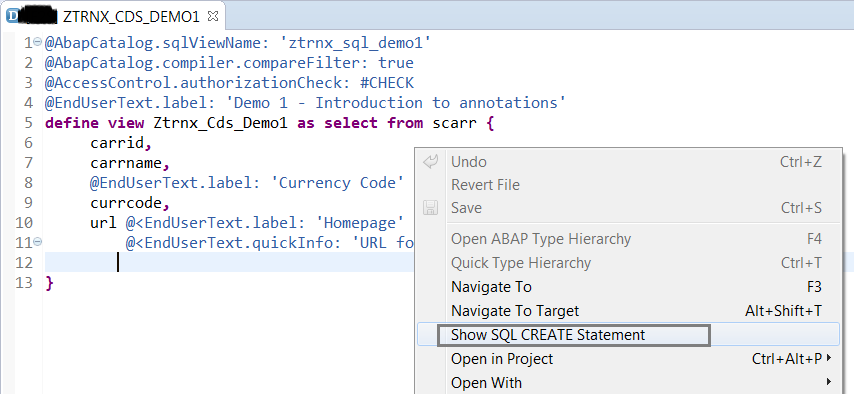Click line number 13 in the gutter

tap(25, 283)
